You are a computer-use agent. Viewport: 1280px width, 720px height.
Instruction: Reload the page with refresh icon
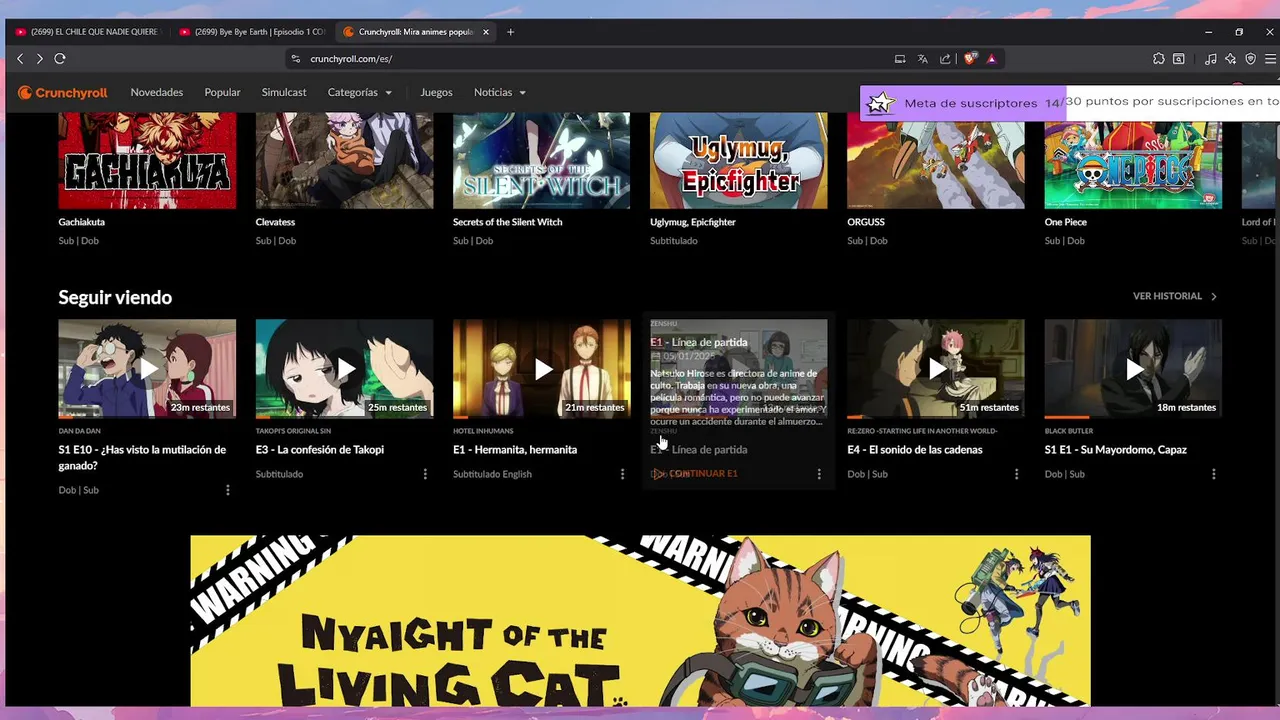(60, 59)
